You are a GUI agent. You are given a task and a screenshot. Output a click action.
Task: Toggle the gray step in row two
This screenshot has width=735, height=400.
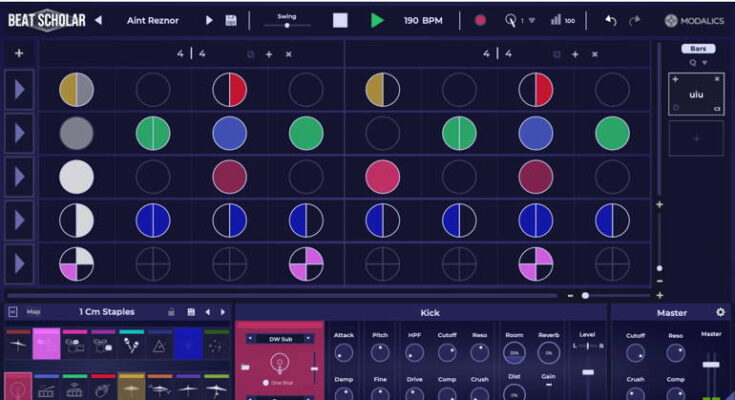[76, 133]
